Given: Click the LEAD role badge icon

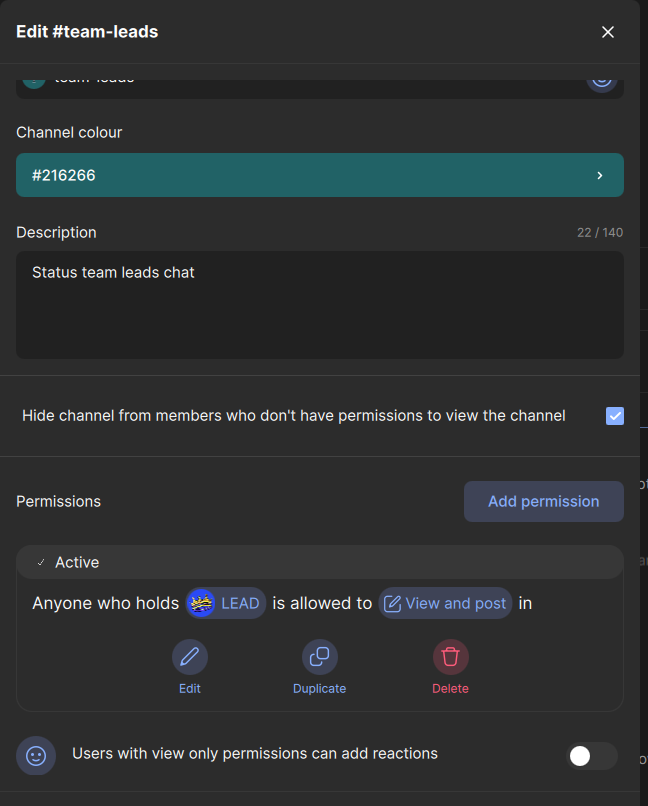Looking at the screenshot, I should tap(201, 603).
